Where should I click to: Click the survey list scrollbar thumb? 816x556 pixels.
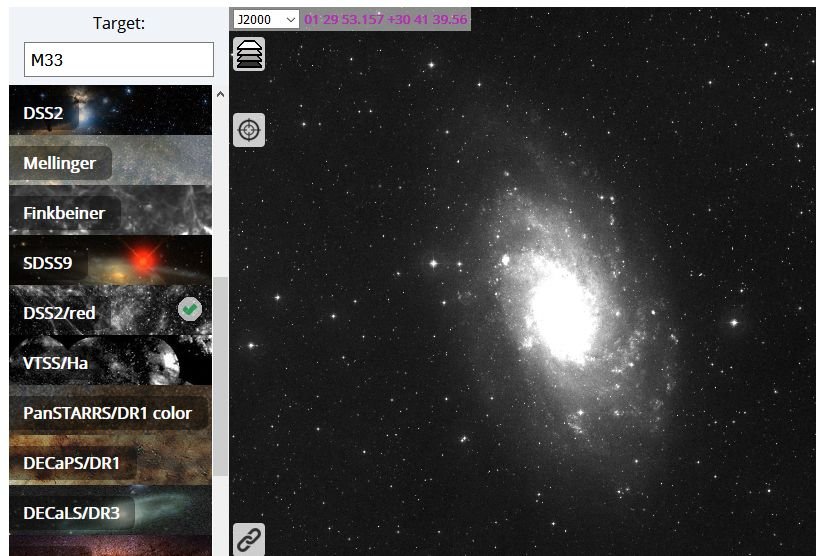point(220,376)
